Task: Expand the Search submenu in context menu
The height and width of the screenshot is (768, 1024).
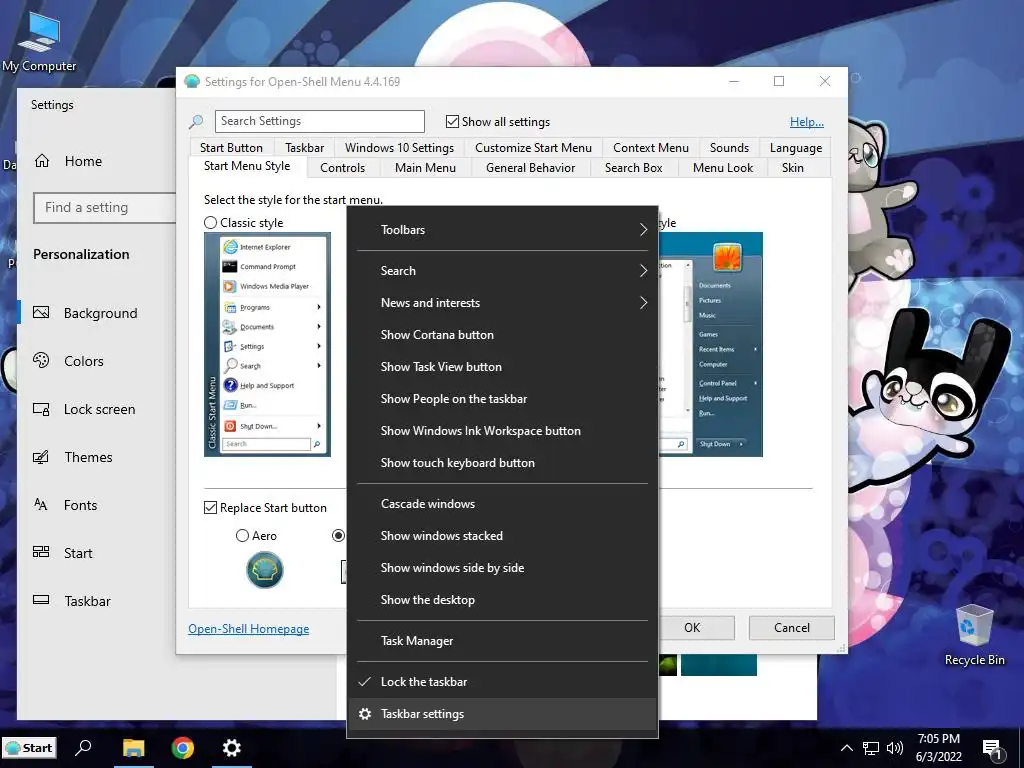Action: 502,270
